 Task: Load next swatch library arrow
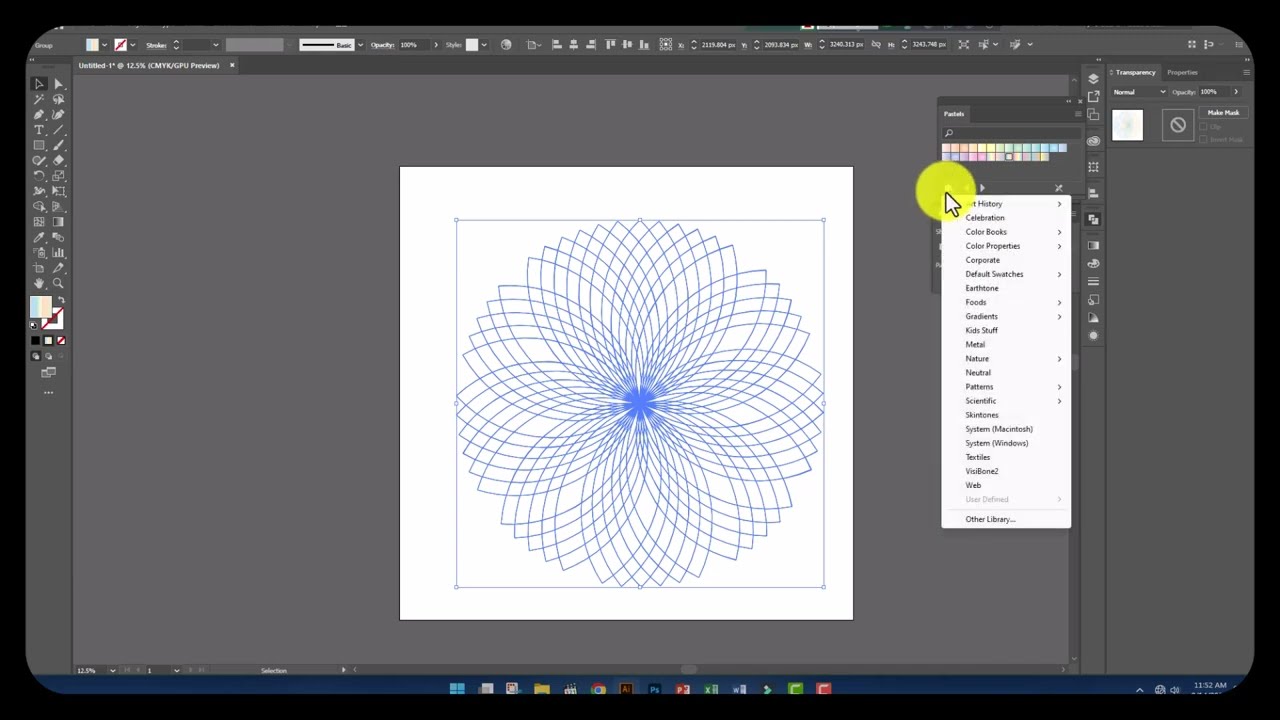pos(982,188)
